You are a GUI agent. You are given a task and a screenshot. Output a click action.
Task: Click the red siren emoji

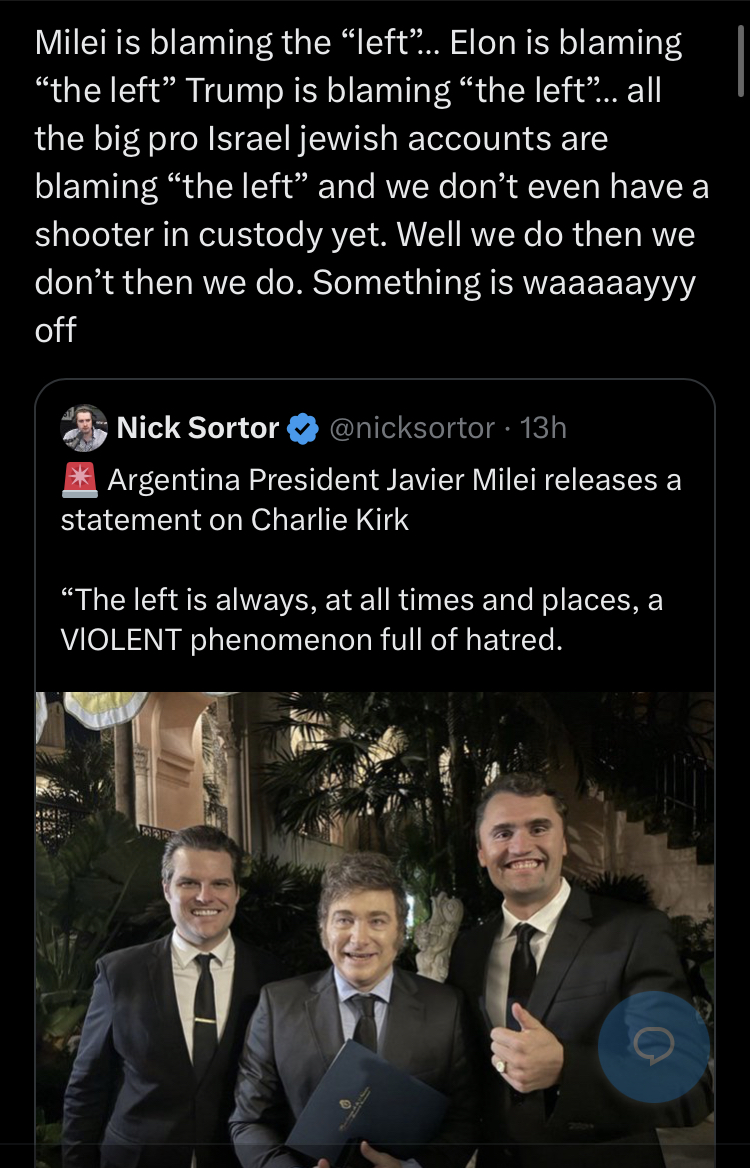tap(80, 480)
